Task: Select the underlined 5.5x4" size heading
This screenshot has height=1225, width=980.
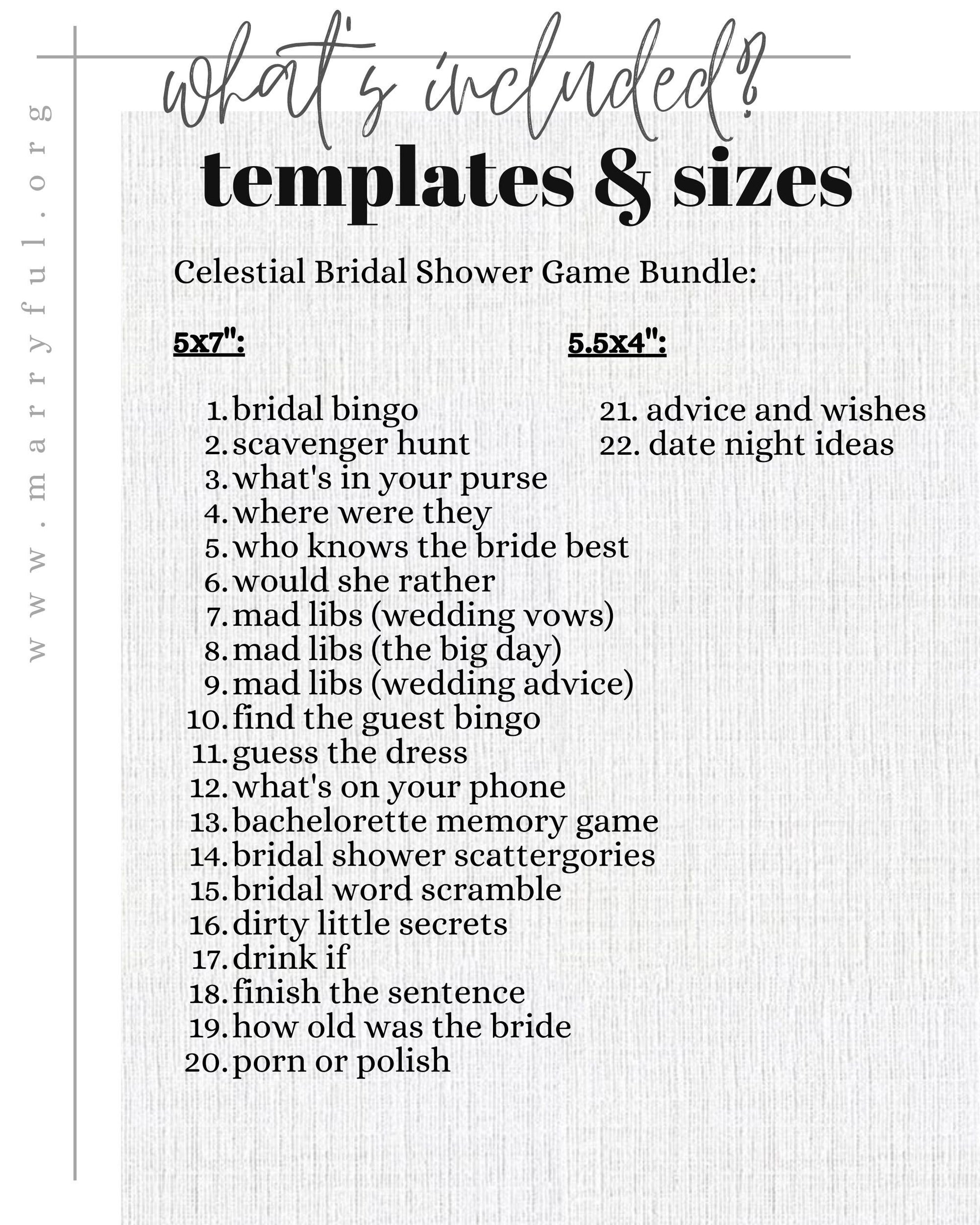Action: coord(617,342)
